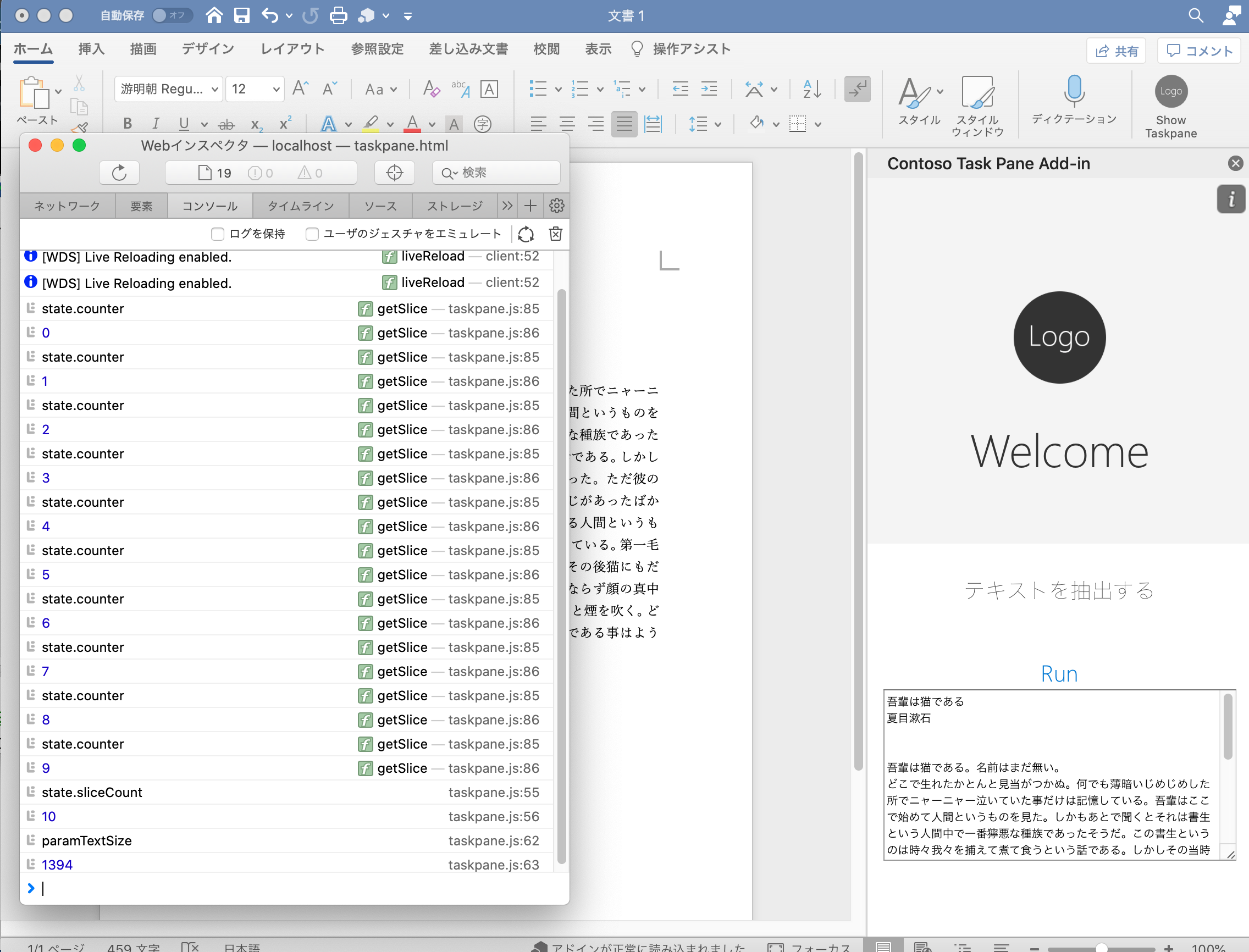Reload the Web Inspector page

[x=119, y=173]
